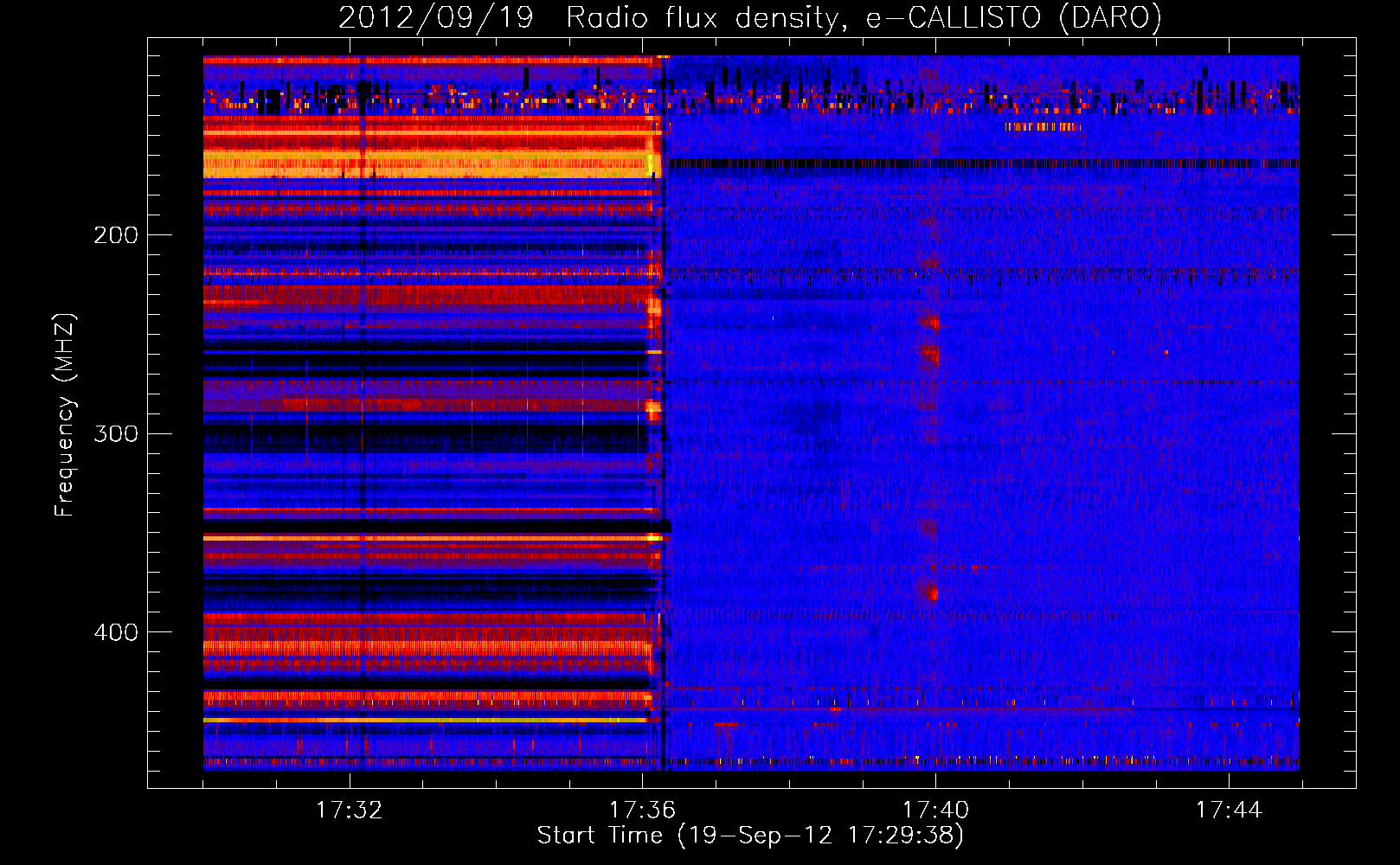Click the 300 frequency tick label
1400x865 pixels.
[116, 433]
